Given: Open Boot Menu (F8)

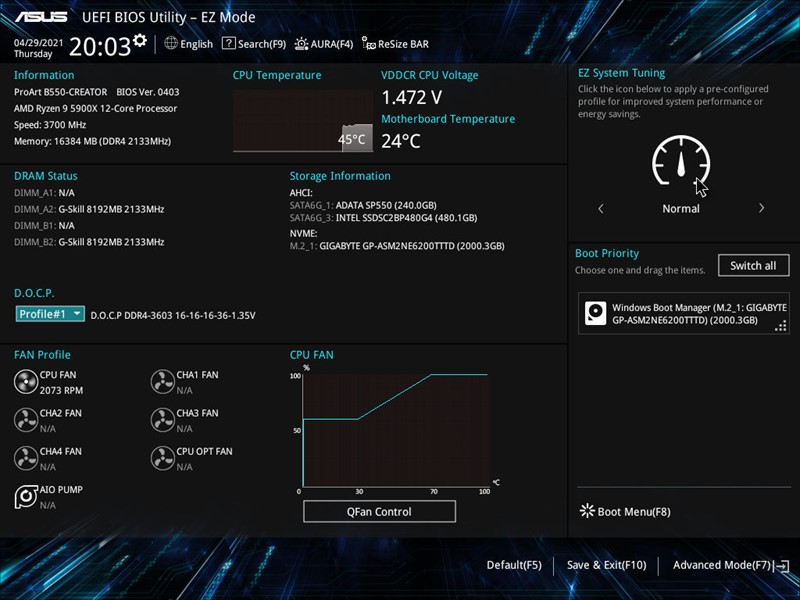Looking at the screenshot, I should [625, 512].
